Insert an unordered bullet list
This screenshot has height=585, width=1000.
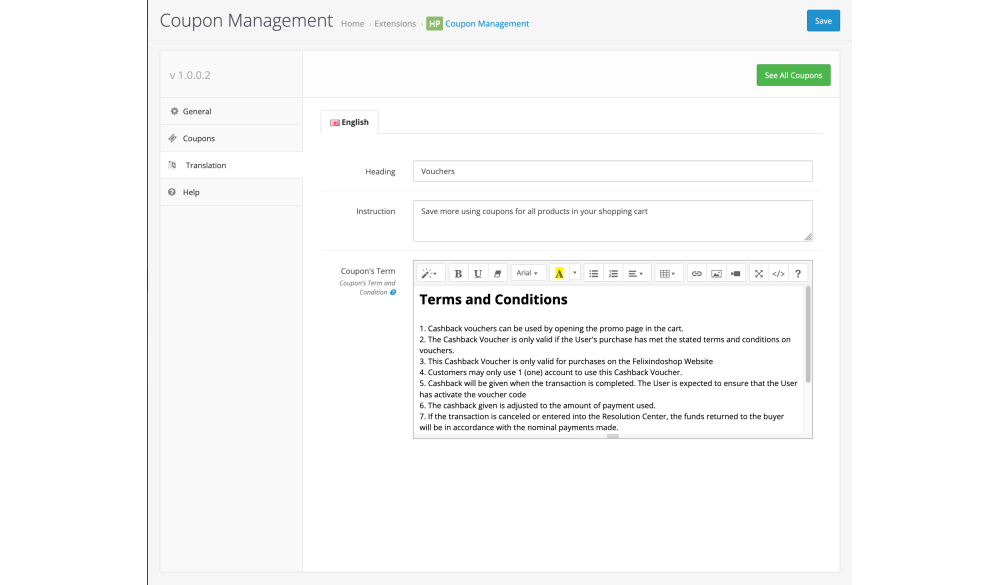coord(594,273)
